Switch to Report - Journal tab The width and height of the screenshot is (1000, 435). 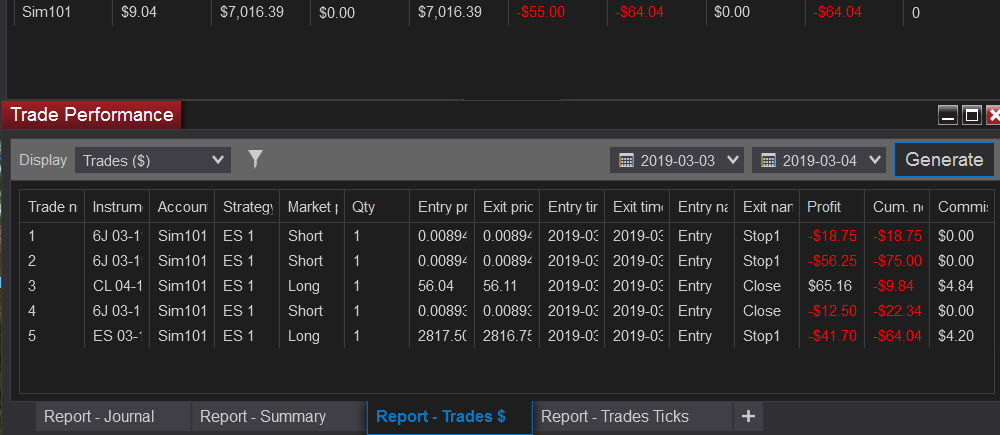pyautogui.click(x=99, y=417)
